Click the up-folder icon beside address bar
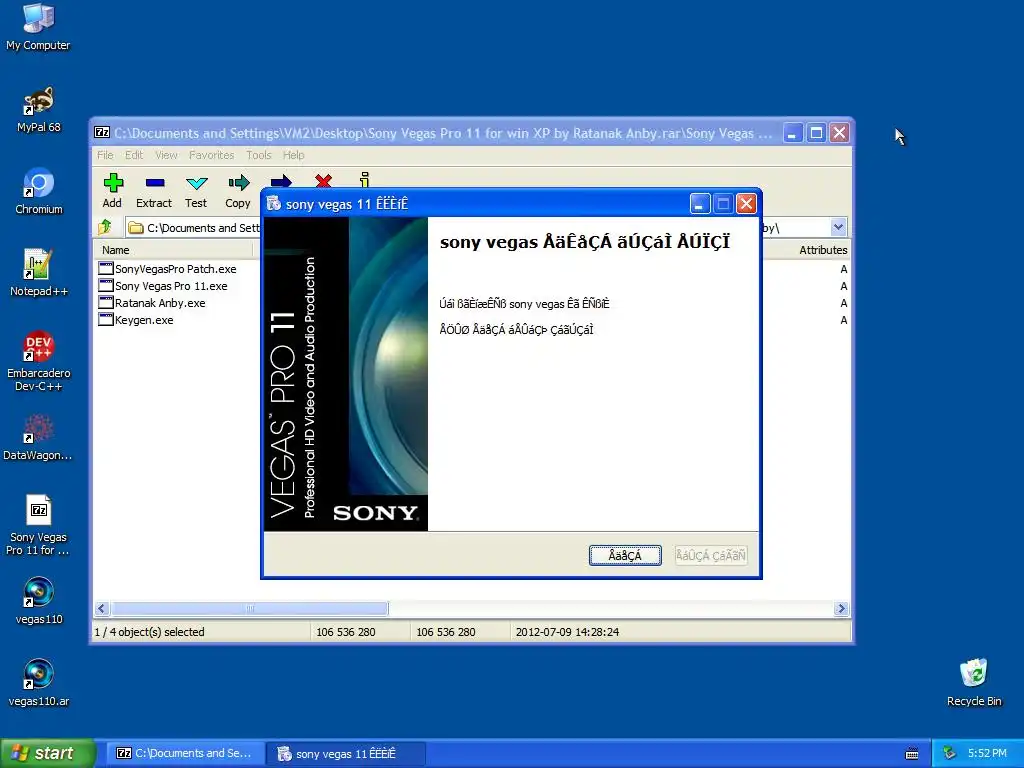 [105, 227]
